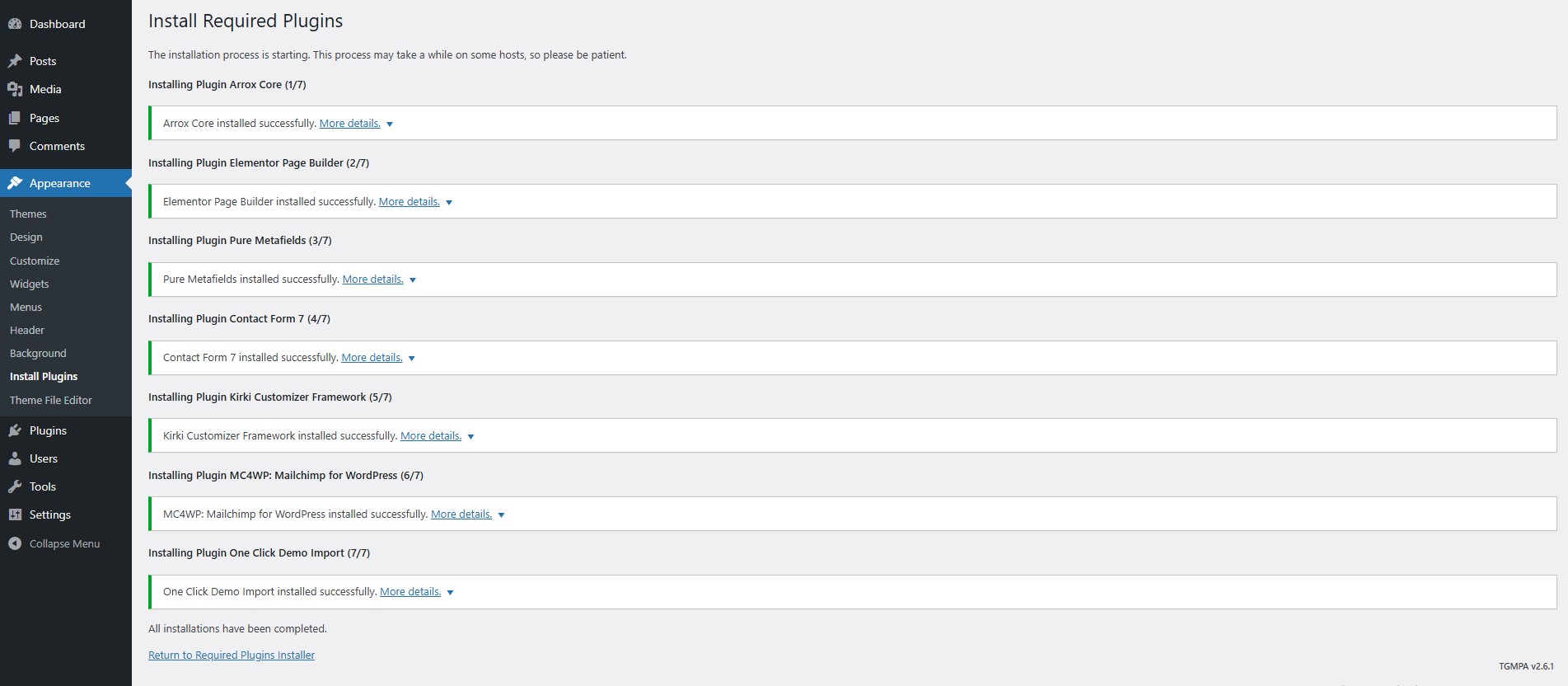Open Header submenu item
This screenshot has height=686, width=1568.
tap(27, 330)
